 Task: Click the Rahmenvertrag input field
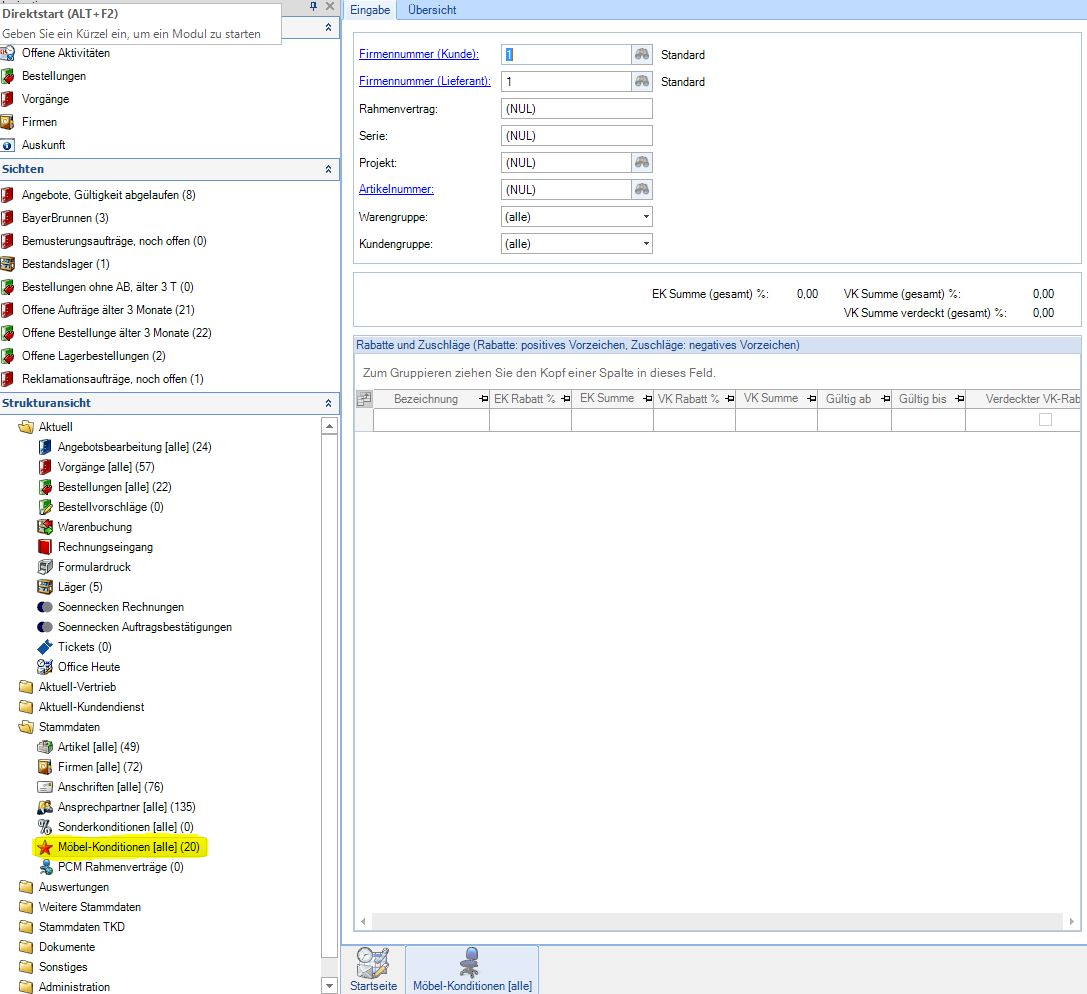576,109
